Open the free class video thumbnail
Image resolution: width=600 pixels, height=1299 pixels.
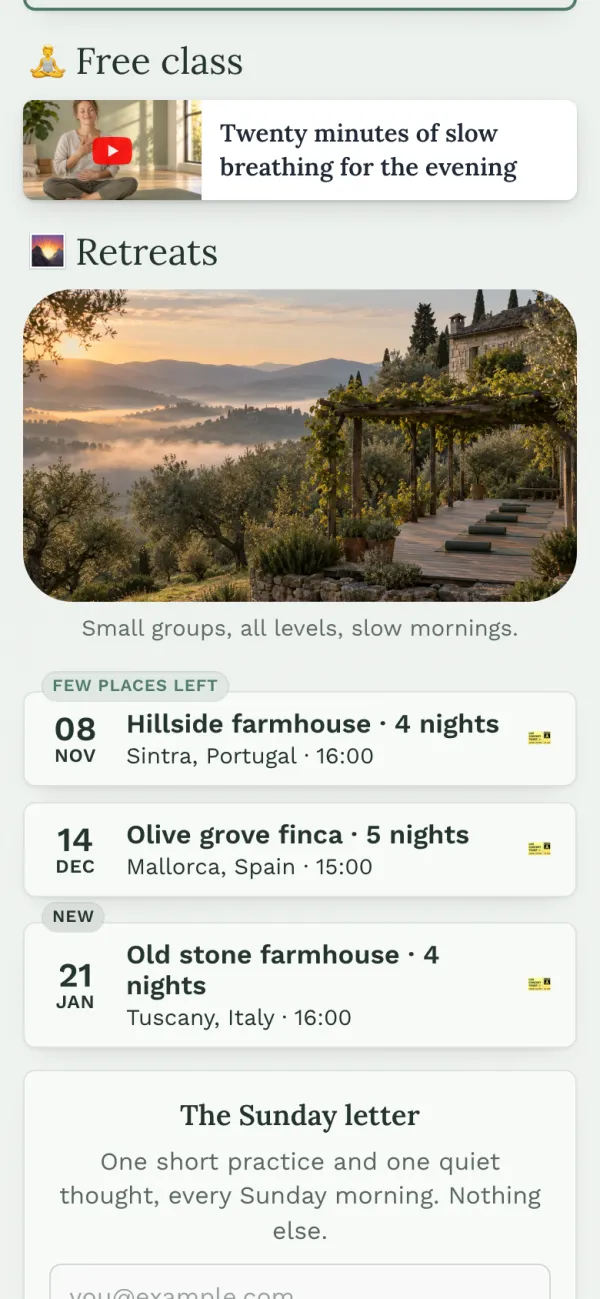pos(112,150)
